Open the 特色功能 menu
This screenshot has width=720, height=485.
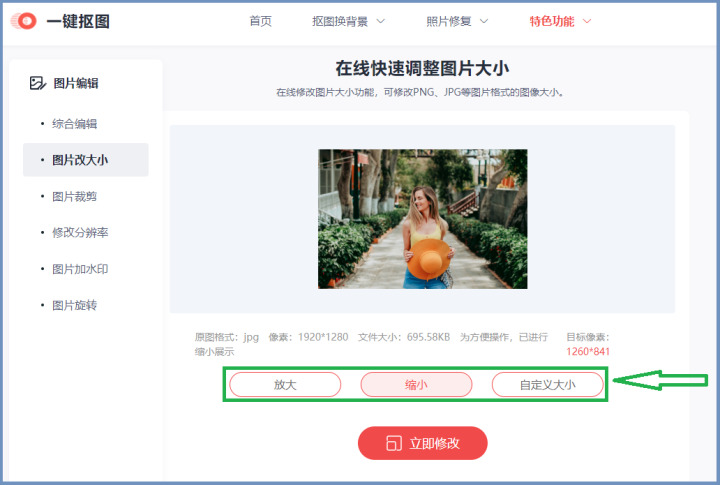551,21
